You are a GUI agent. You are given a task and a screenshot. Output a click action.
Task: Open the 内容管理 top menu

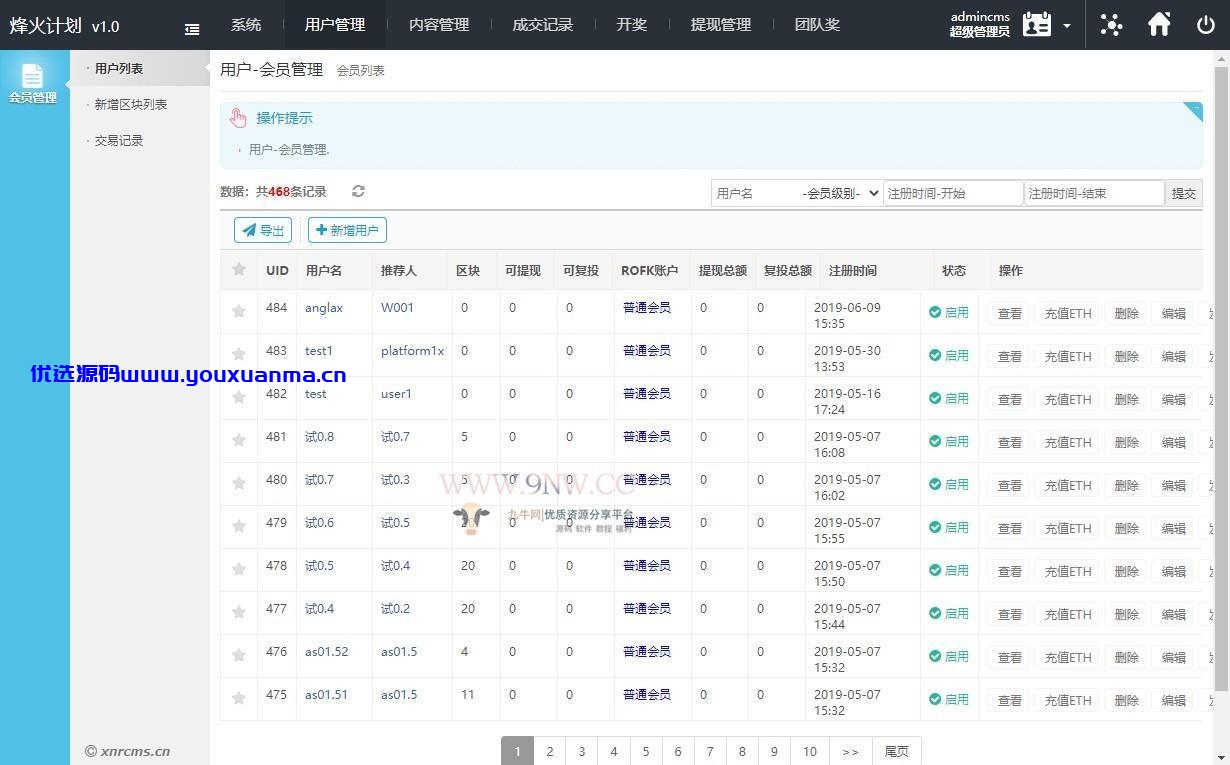tap(439, 25)
